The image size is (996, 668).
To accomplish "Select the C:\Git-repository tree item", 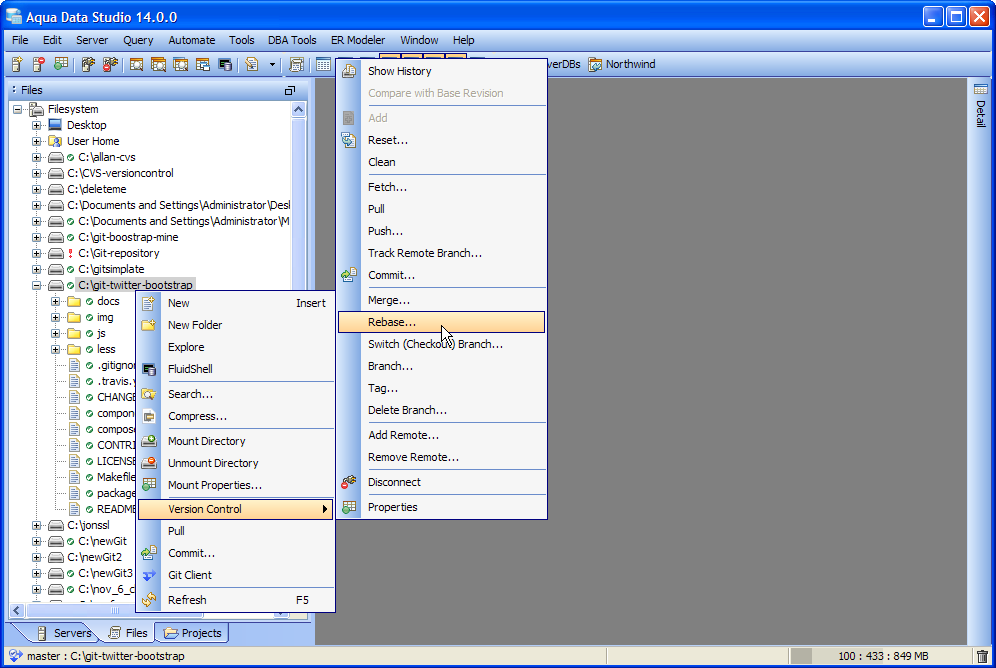I will (x=119, y=253).
